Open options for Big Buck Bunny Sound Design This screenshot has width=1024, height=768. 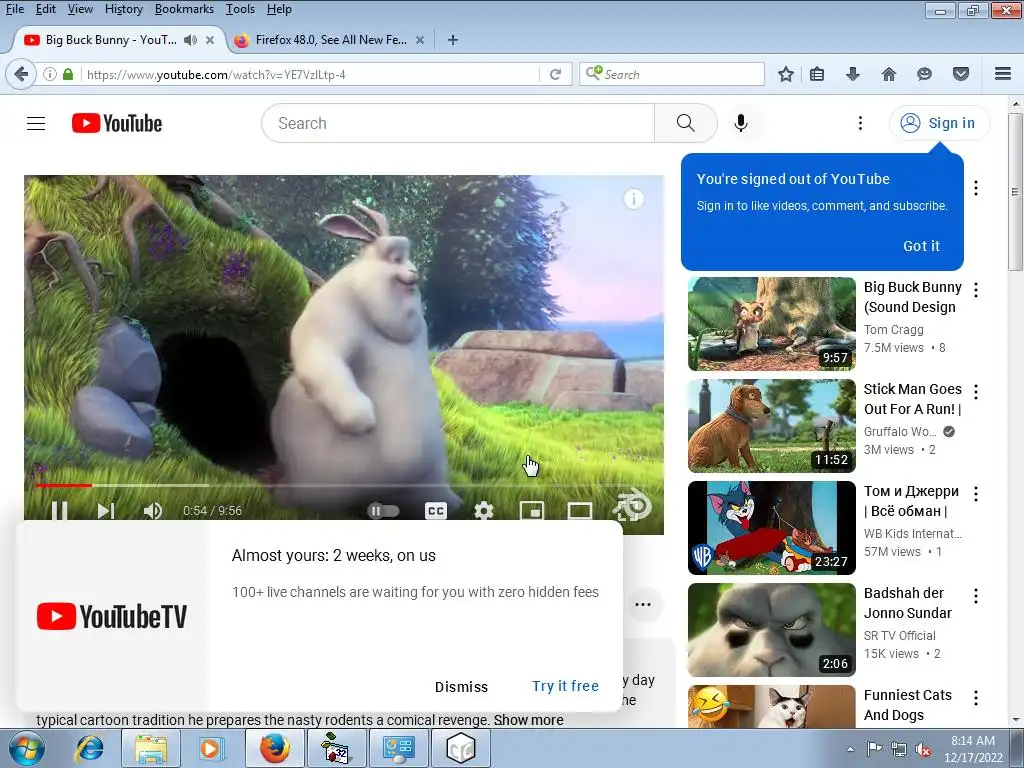click(976, 290)
